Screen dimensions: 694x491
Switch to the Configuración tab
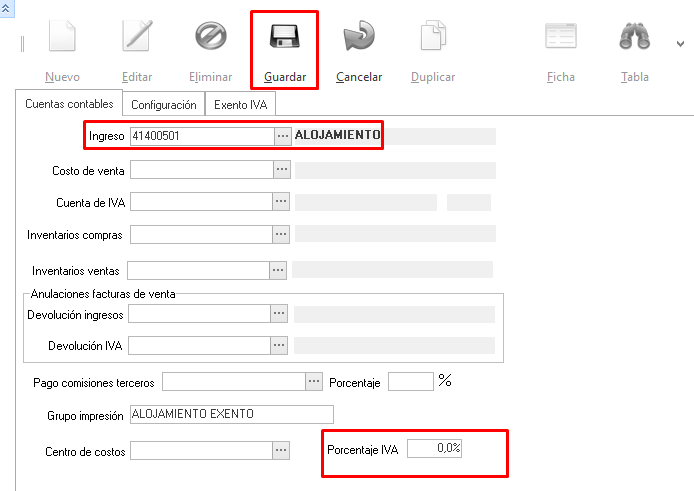163,104
